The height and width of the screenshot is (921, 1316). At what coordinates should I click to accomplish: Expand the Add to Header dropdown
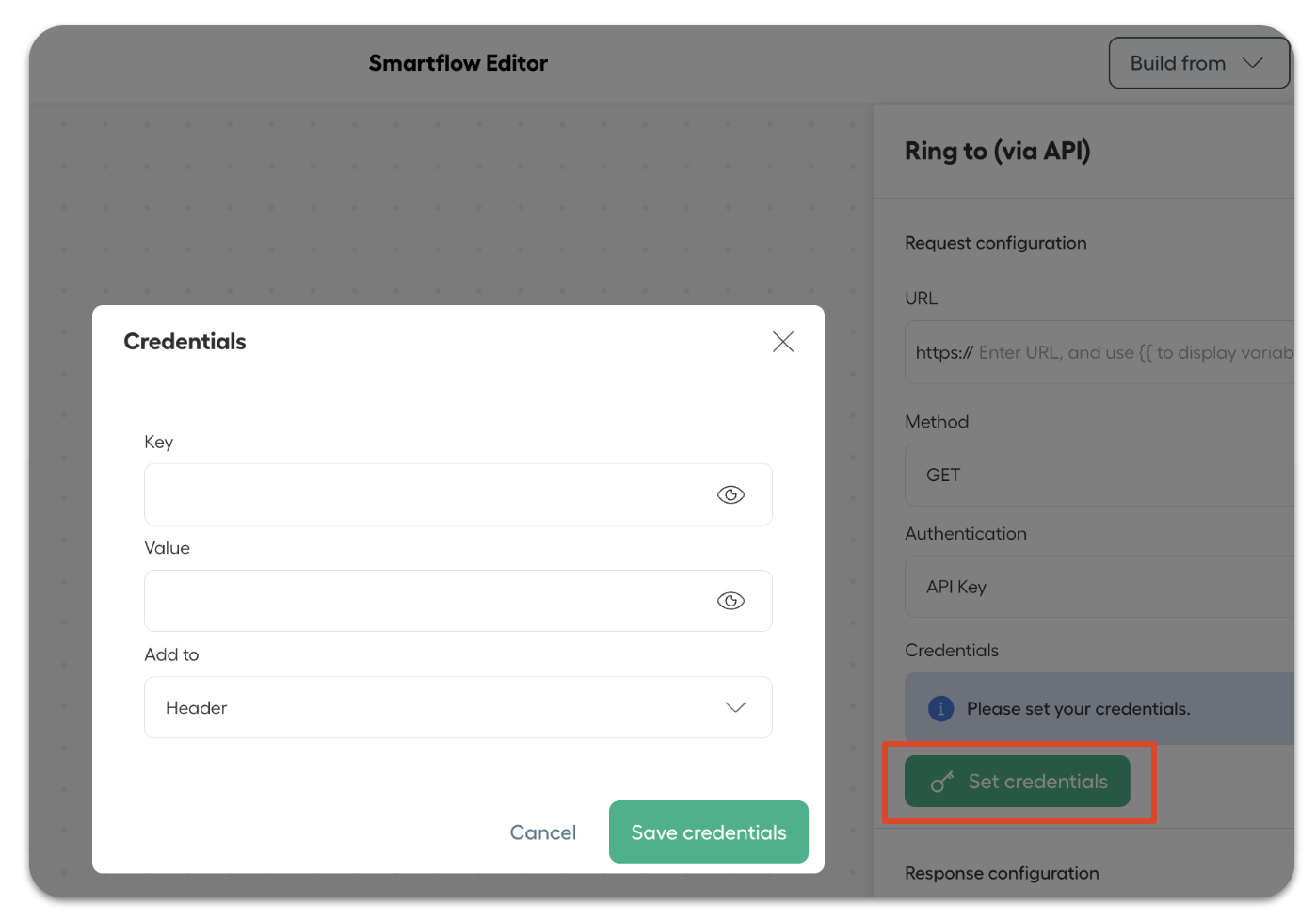(x=458, y=707)
